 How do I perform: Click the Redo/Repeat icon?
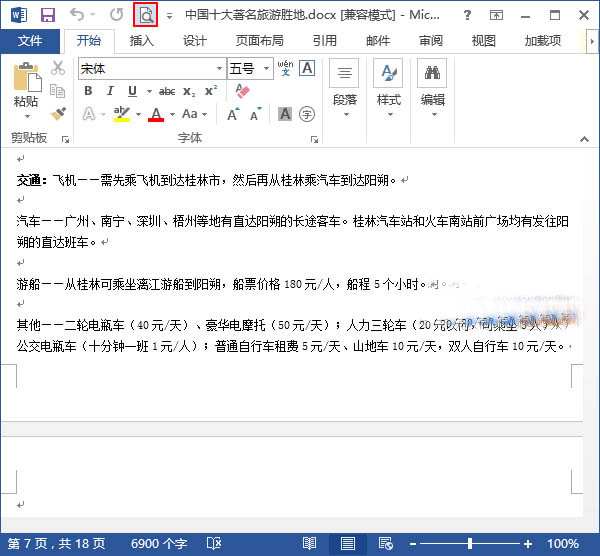(116, 15)
